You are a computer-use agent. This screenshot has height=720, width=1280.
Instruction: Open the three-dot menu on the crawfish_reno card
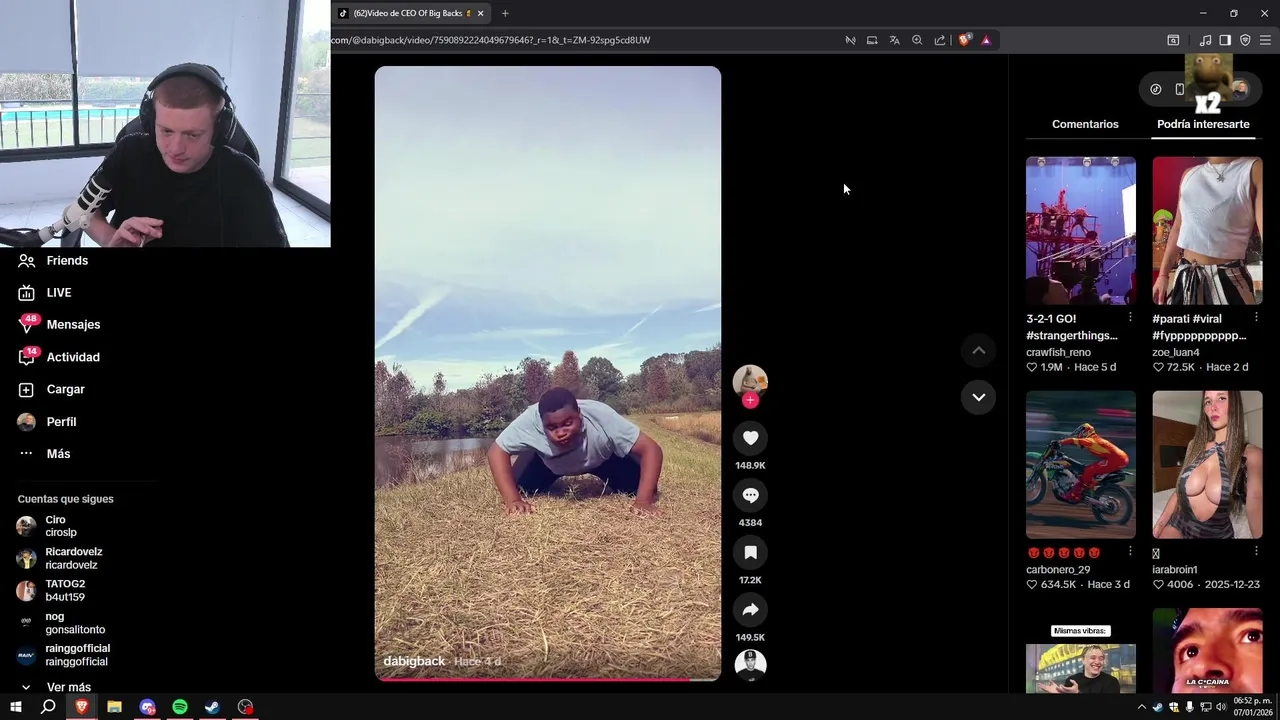[x=1130, y=317]
